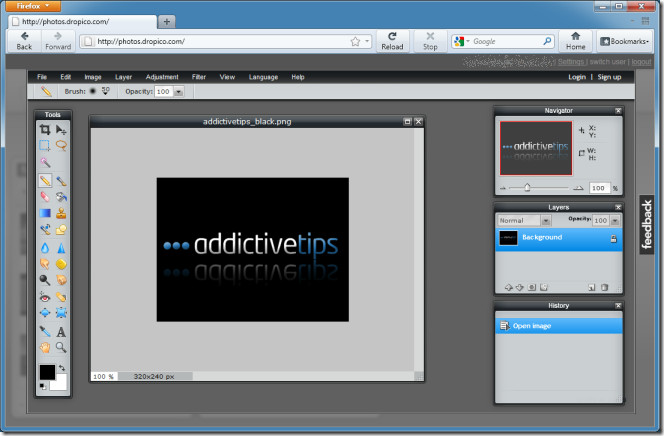The width and height of the screenshot is (664, 436).
Task: Open the search engine selector dropdown
Action: coord(462,41)
